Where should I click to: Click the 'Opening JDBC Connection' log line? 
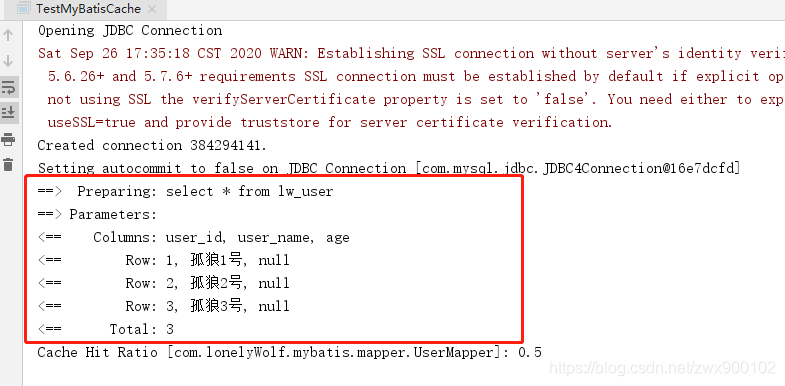pyautogui.click(x=130, y=31)
